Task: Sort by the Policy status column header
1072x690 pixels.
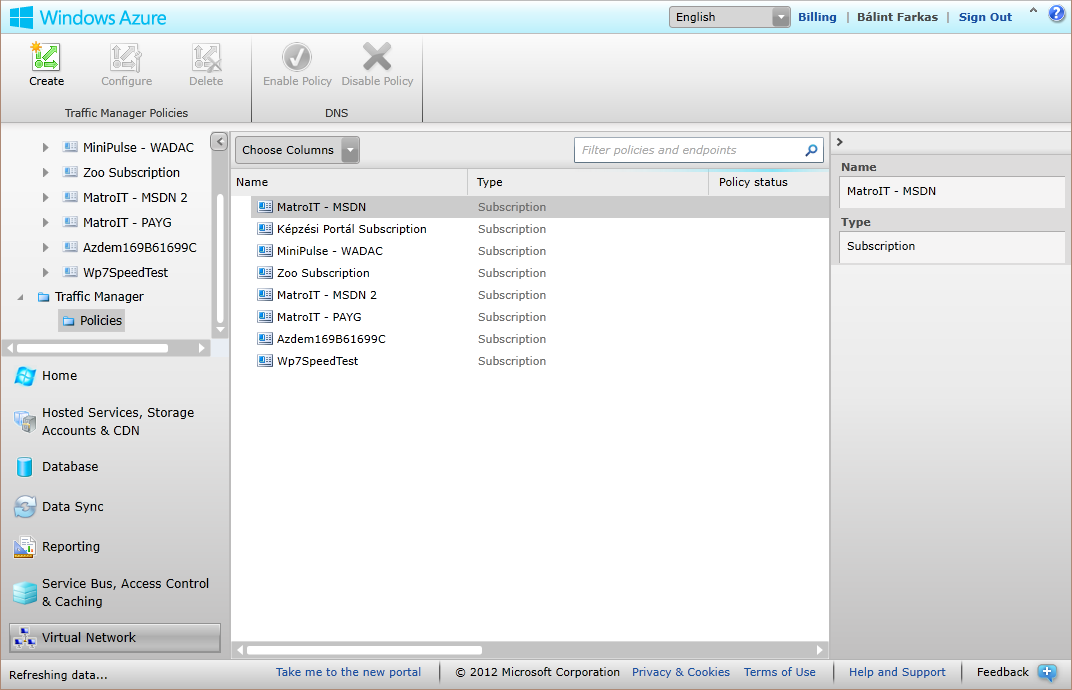Action: tap(768, 182)
